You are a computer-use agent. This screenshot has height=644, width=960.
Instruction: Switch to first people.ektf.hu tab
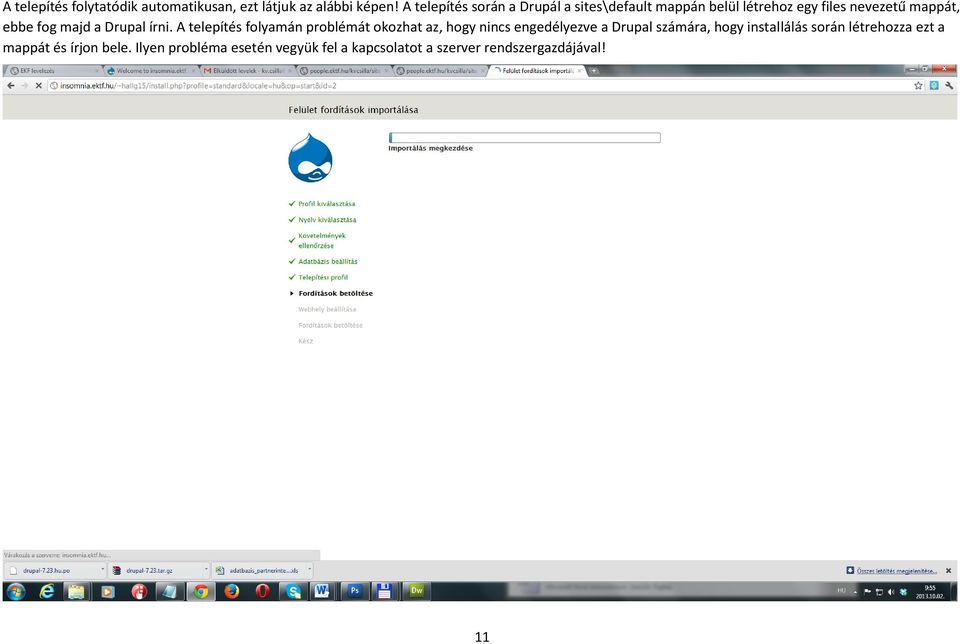coord(345,71)
